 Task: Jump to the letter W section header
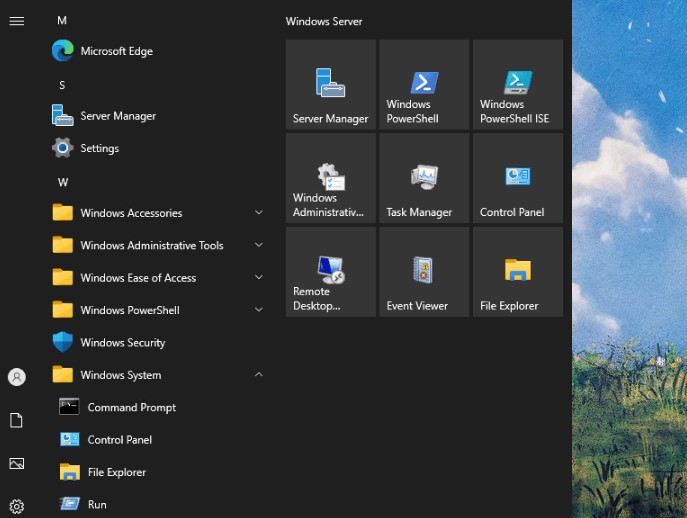(x=63, y=182)
